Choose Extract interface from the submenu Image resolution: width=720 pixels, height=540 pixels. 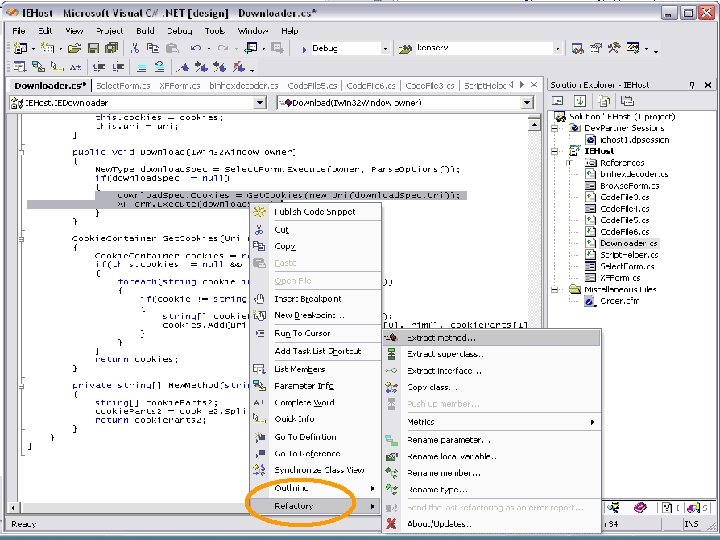click(491, 371)
